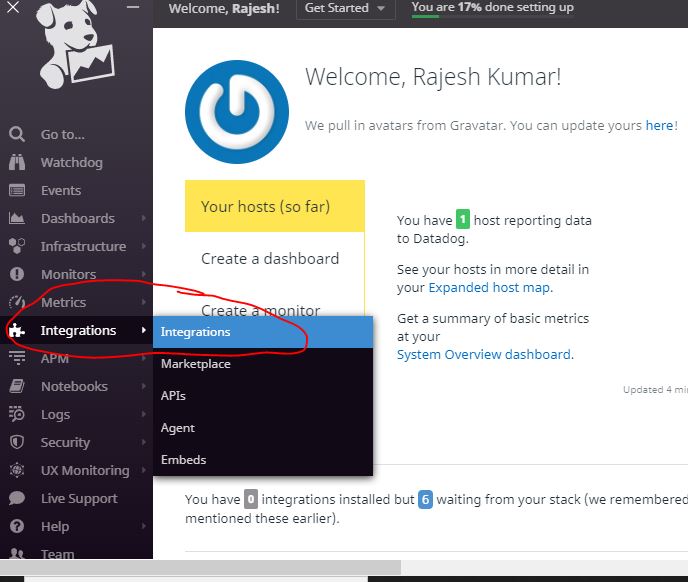Click the Live Support chat icon
The height and width of the screenshot is (582, 688).
click(x=17, y=498)
